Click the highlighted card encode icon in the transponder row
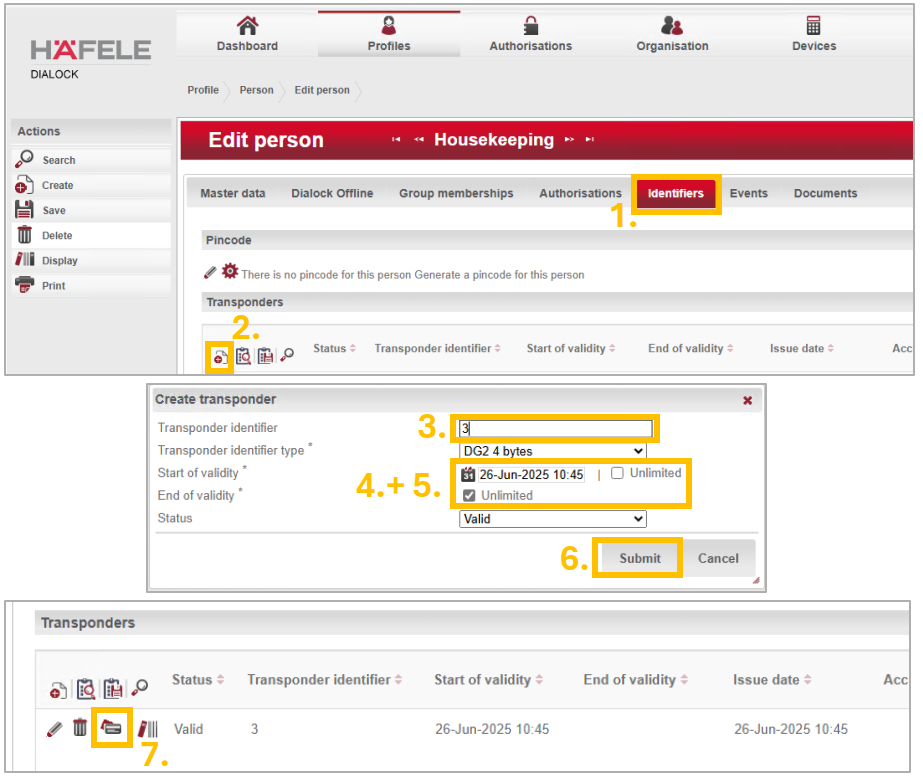The height and width of the screenshot is (776, 923). 112,728
